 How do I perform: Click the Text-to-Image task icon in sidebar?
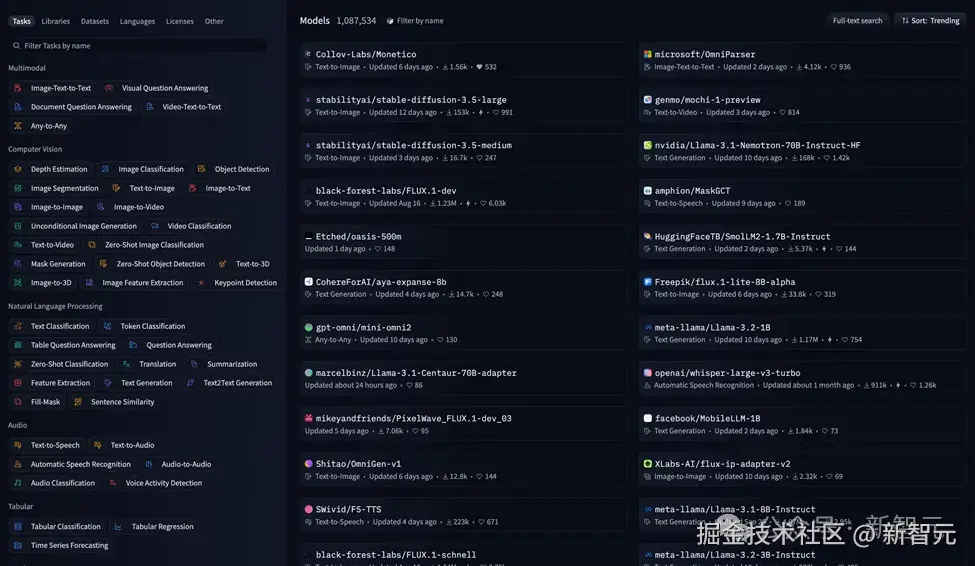tap(116, 188)
